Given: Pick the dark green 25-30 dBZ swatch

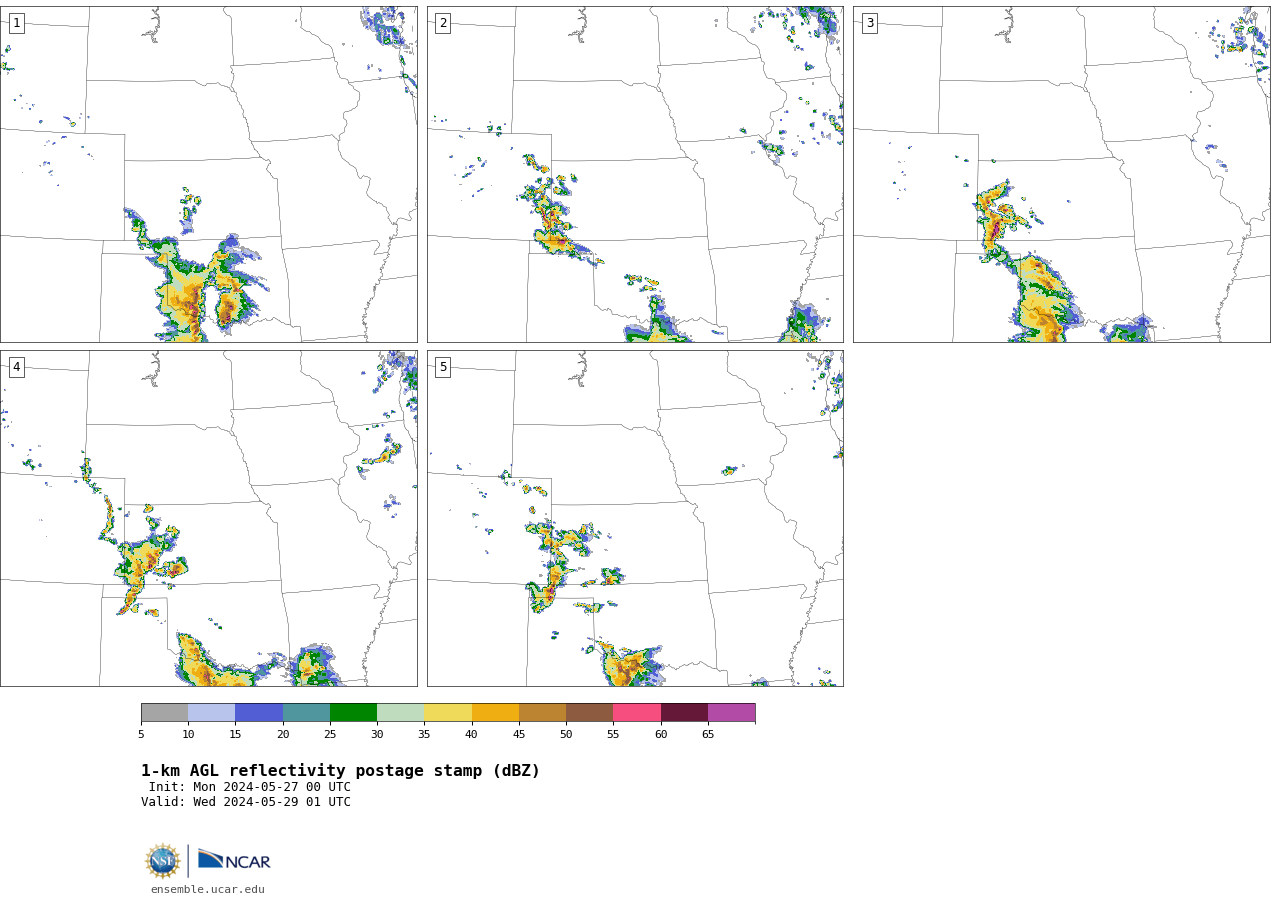Looking at the screenshot, I should point(353,713).
